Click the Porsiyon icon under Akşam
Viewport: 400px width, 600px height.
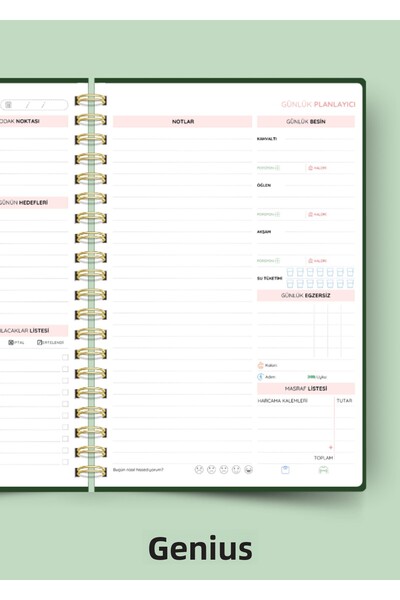pos(278,261)
